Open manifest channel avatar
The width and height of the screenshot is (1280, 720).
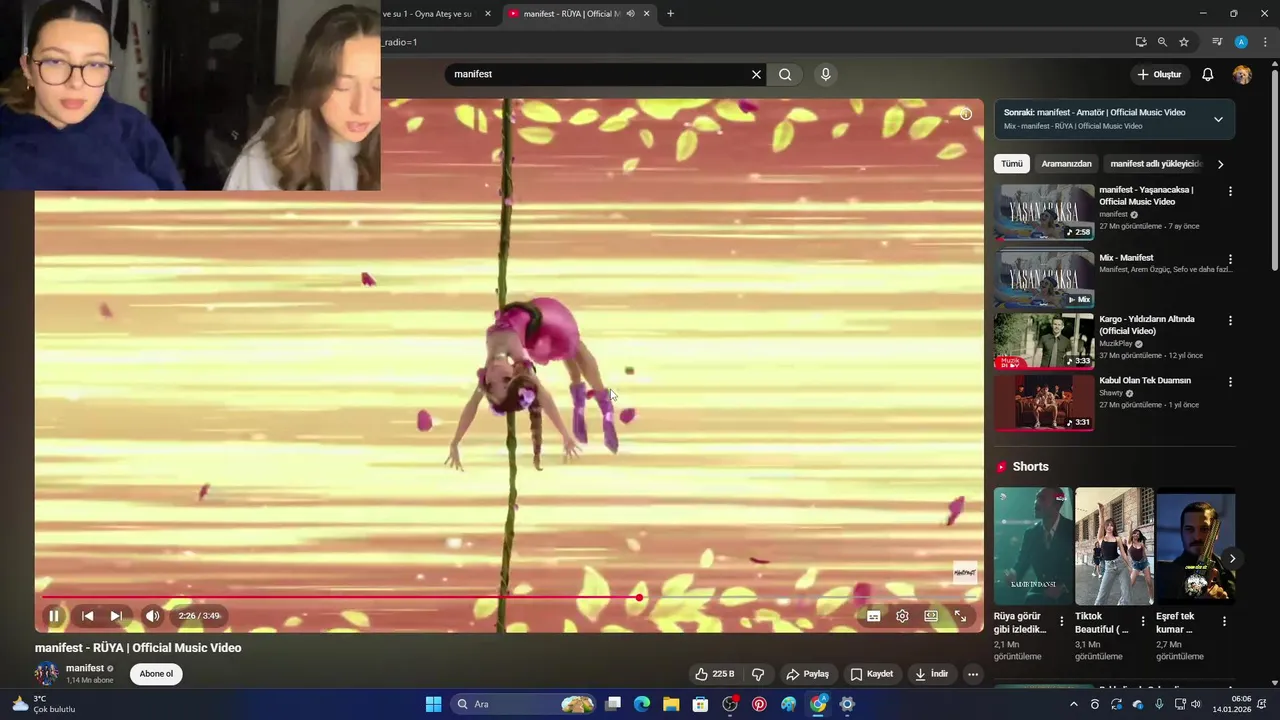tap(47, 674)
